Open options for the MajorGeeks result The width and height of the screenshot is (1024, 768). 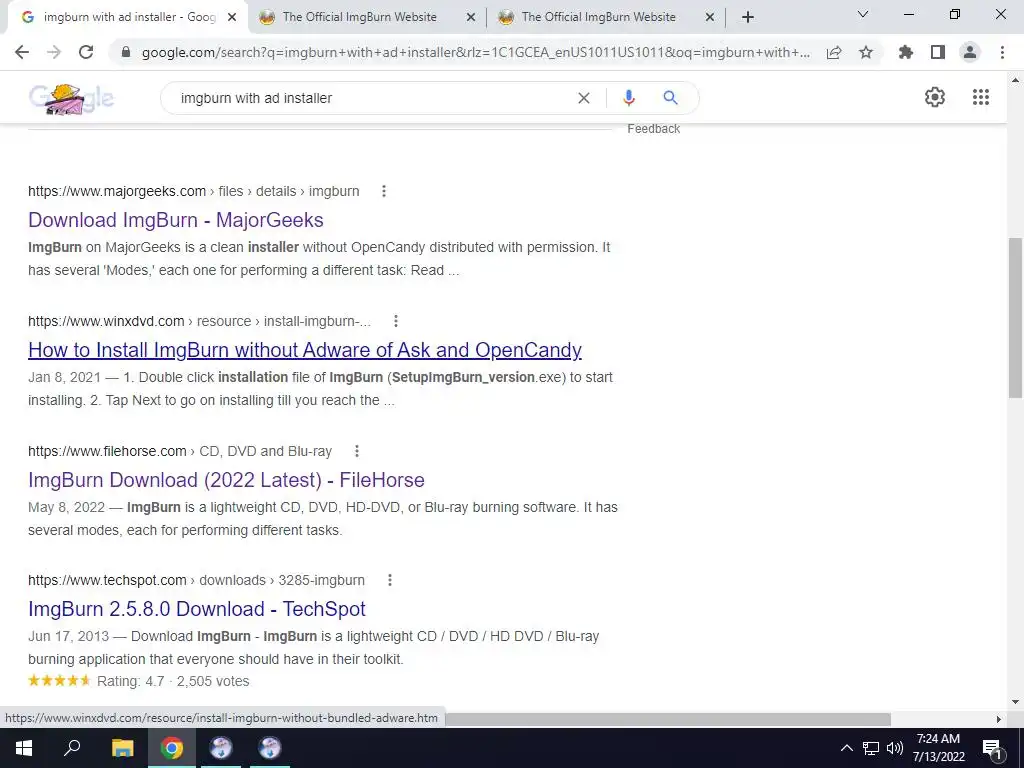(384, 191)
